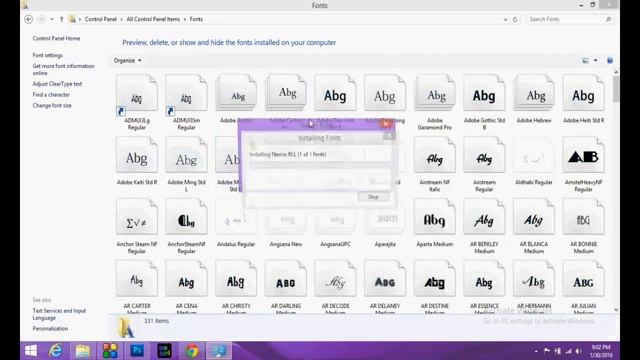Select the Adobe Garamond Pro font icon
Image resolution: width=640 pixels, height=360 pixels.
(x=435, y=93)
